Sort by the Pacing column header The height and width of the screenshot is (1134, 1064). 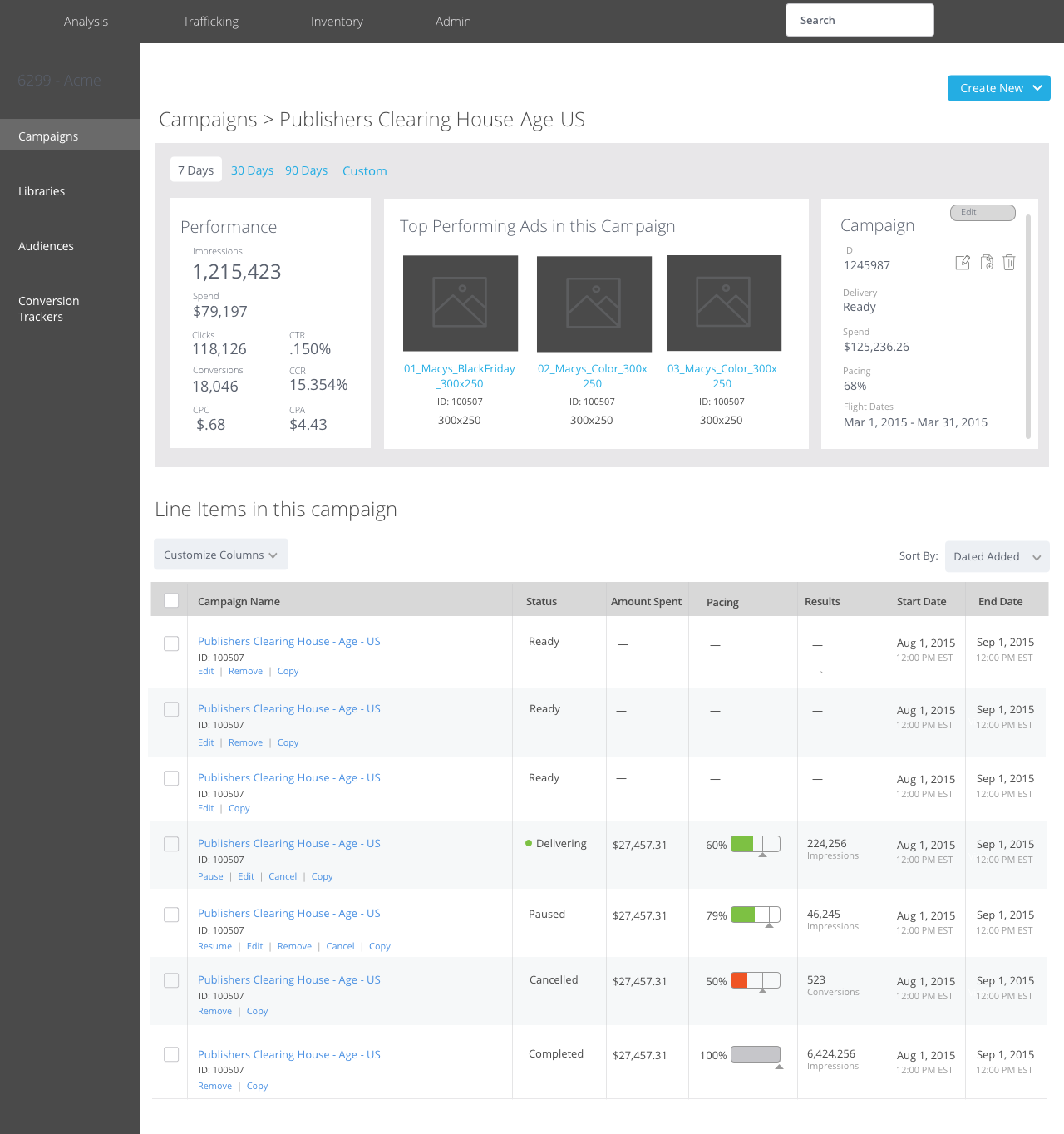[722, 602]
